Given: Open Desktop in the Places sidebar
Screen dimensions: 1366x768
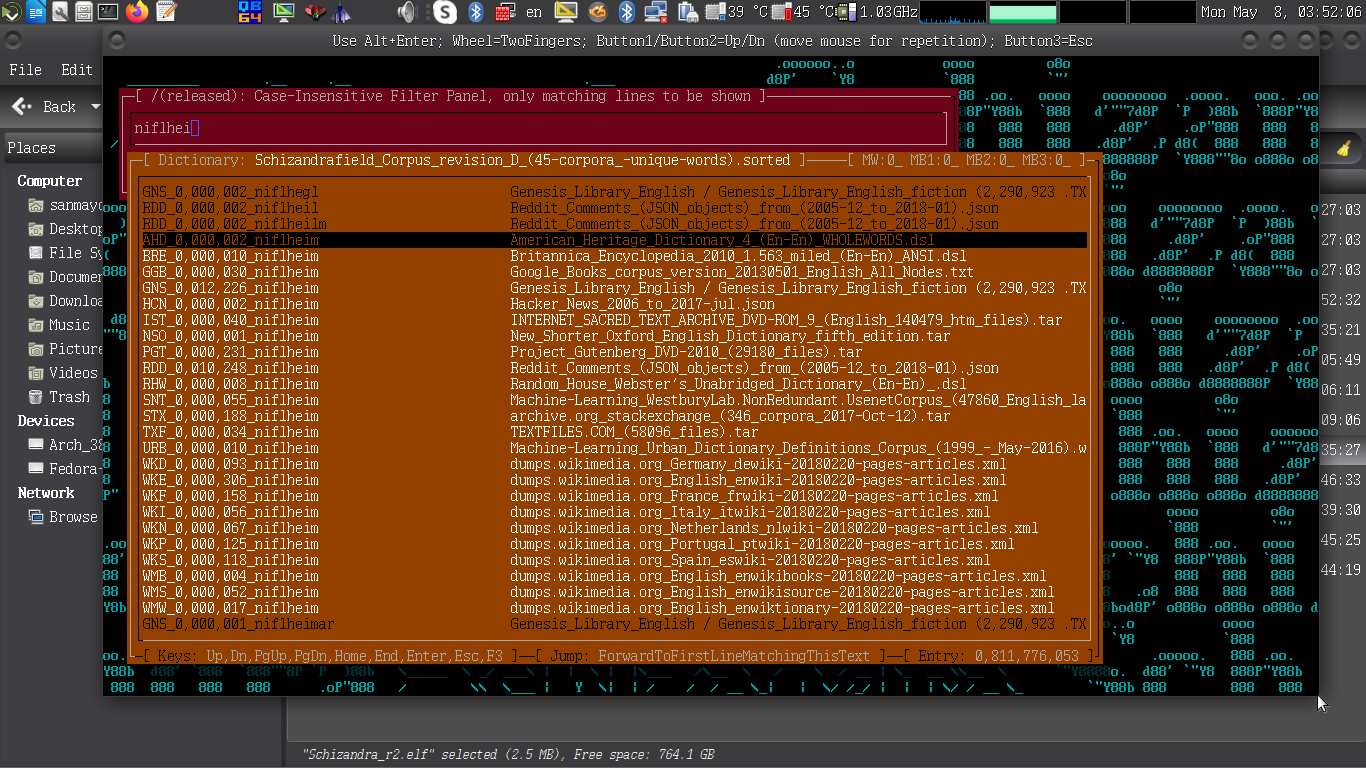Looking at the screenshot, I should (65, 229).
